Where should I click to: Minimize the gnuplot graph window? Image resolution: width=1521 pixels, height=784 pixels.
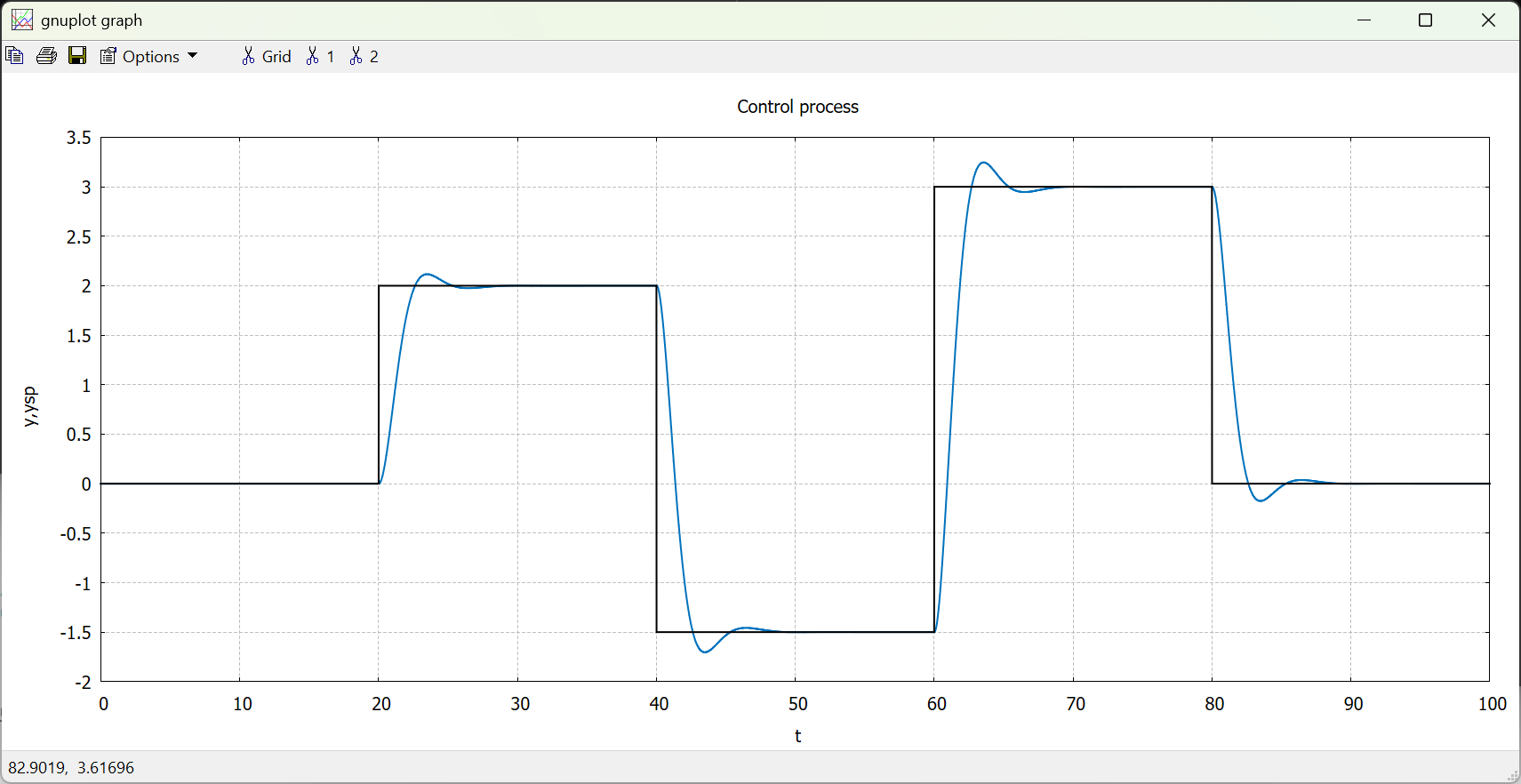(x=1365, y=20)
